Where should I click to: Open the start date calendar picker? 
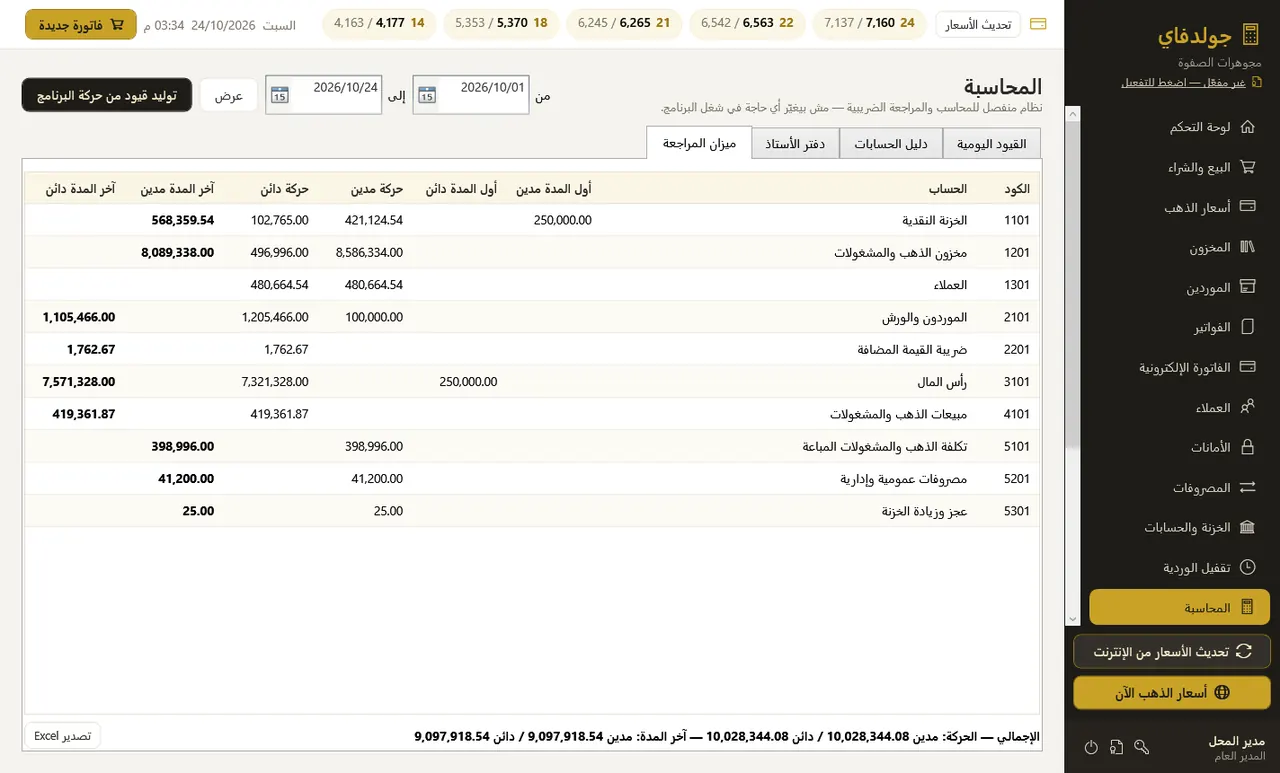(427, 95)
